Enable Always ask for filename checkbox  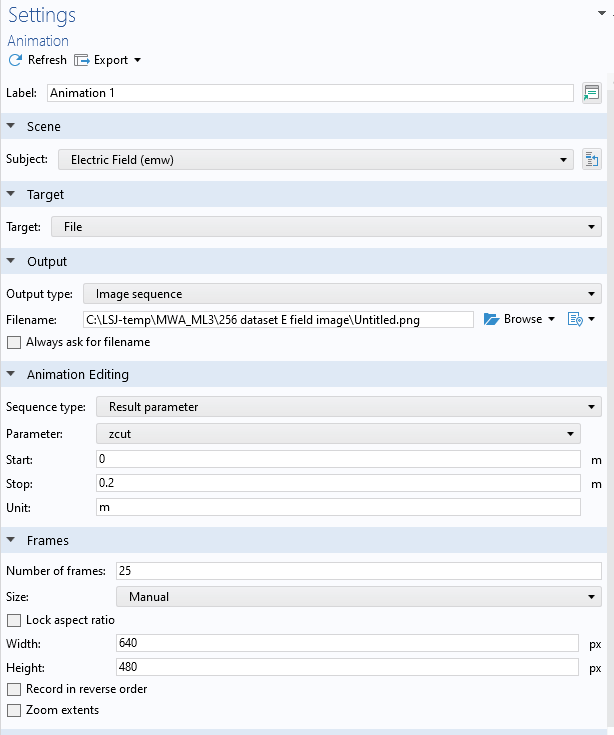click(14, 342)
